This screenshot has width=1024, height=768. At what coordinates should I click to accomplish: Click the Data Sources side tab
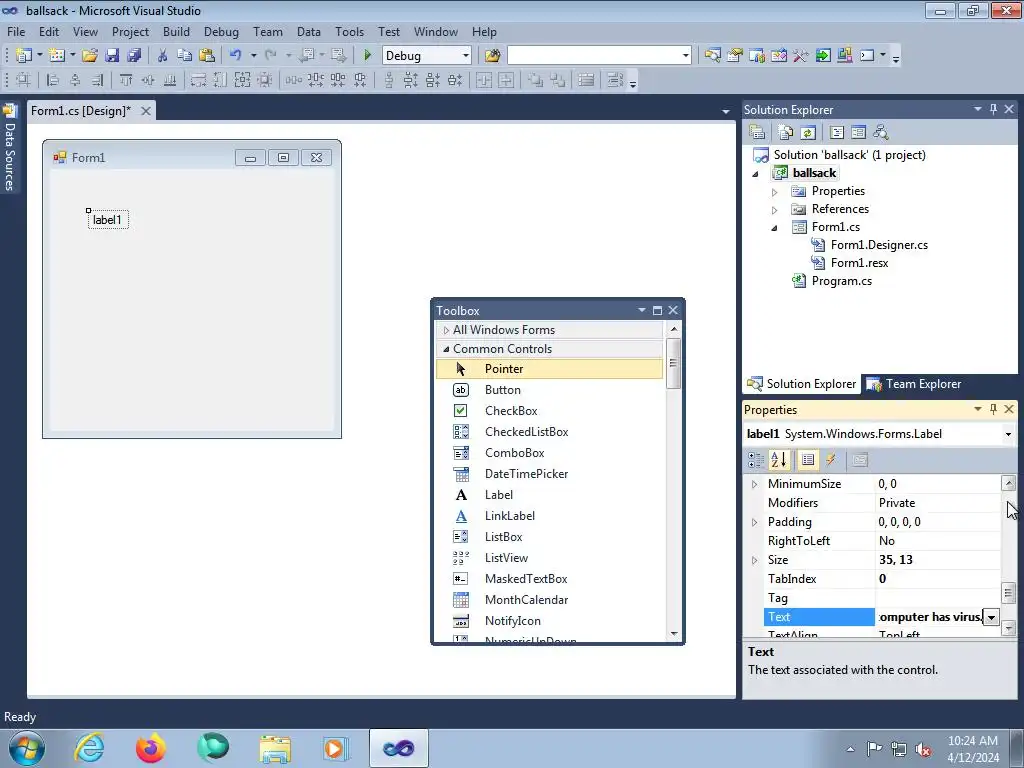coord(9,148)
